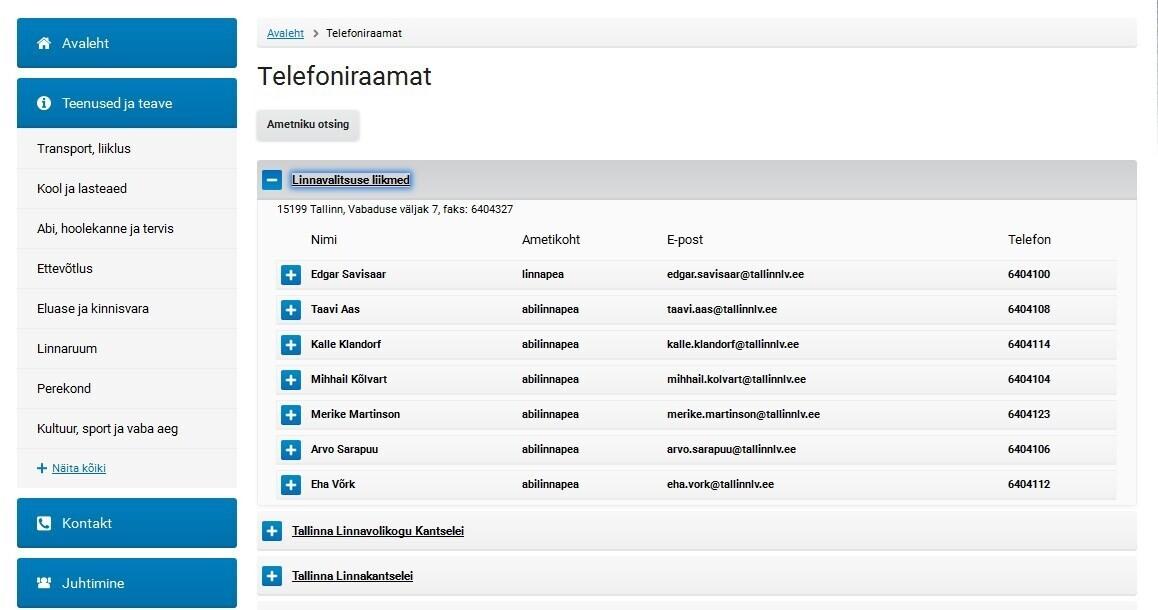Select Linnaruum menu item
The width and height of the screenshot is (1158, 610).
click(127, 348)
